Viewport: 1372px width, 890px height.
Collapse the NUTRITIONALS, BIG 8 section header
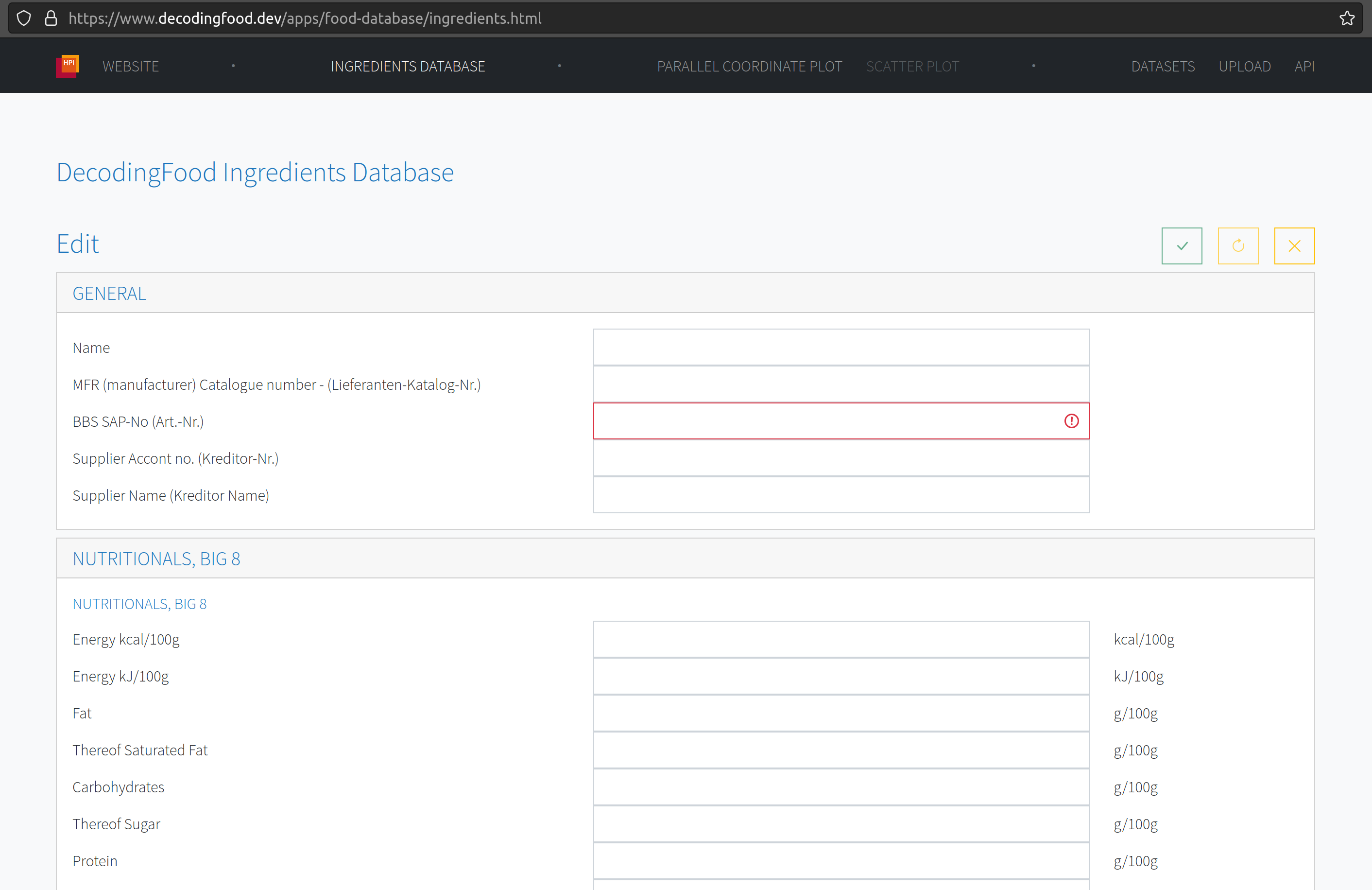click(156, 558)
